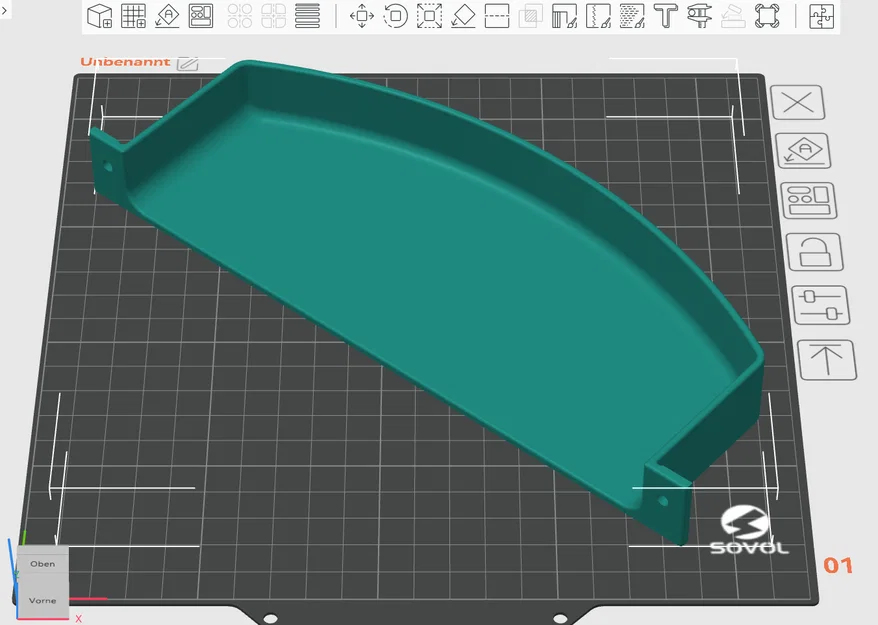Screen dimensions: 878x625
Task: Click the Mesh boolean icon
Action: point(530,16)
